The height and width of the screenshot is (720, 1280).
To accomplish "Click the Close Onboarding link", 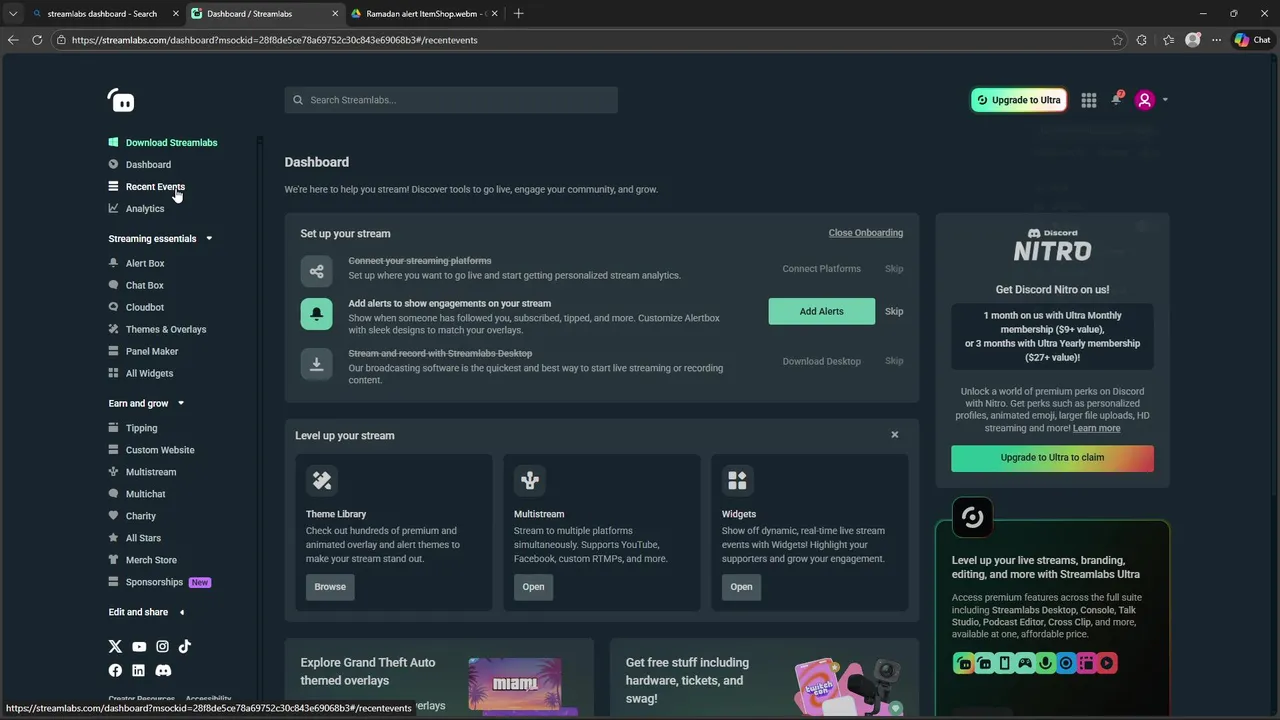I will [866, 233].
